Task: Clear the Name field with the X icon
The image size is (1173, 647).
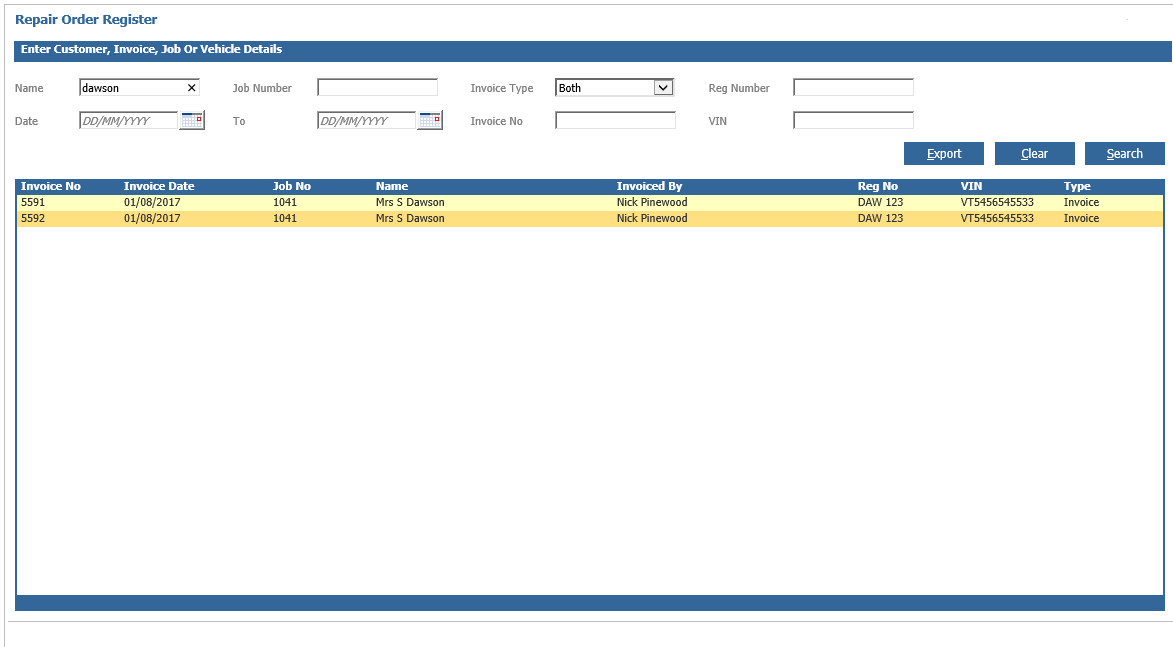Action: coord(192,88)
